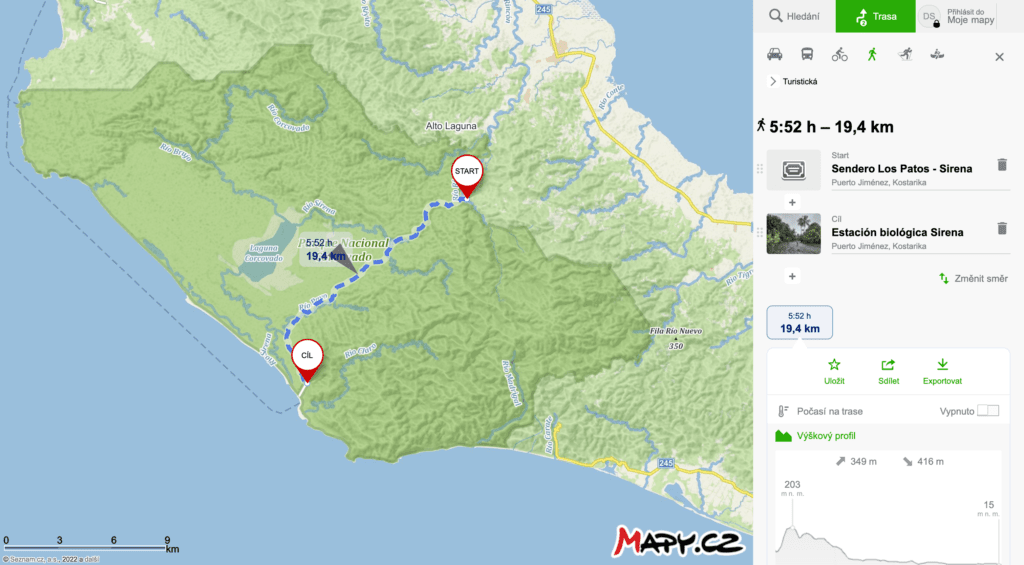The height and width of the screenshot is (565, 1024).
Task: Choose the cross-country skiing mode icon
Action: (x=904, y=55)
